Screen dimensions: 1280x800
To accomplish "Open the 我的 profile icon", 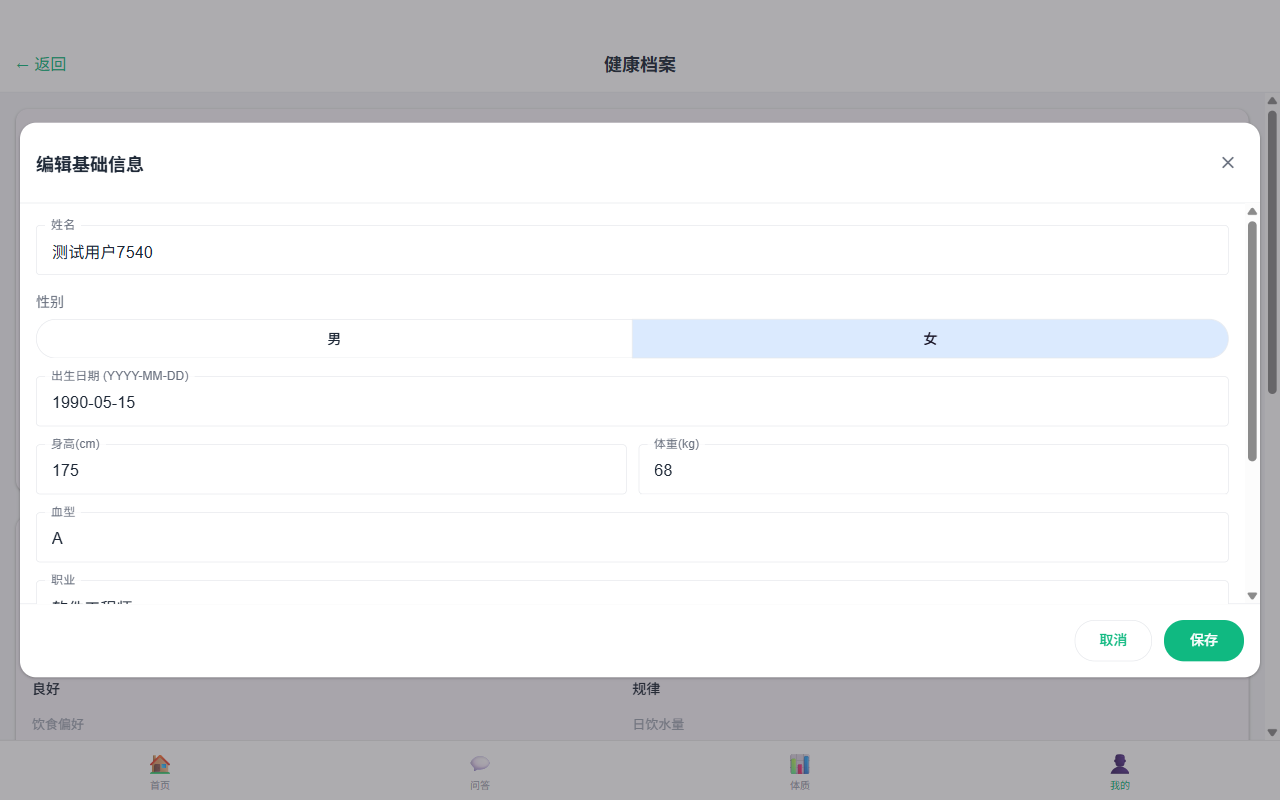I will click(1120, 764).
